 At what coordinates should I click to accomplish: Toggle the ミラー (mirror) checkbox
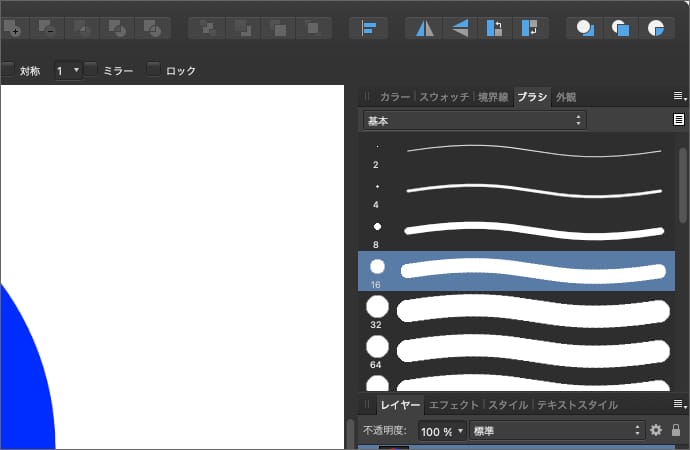pos(91,70)
